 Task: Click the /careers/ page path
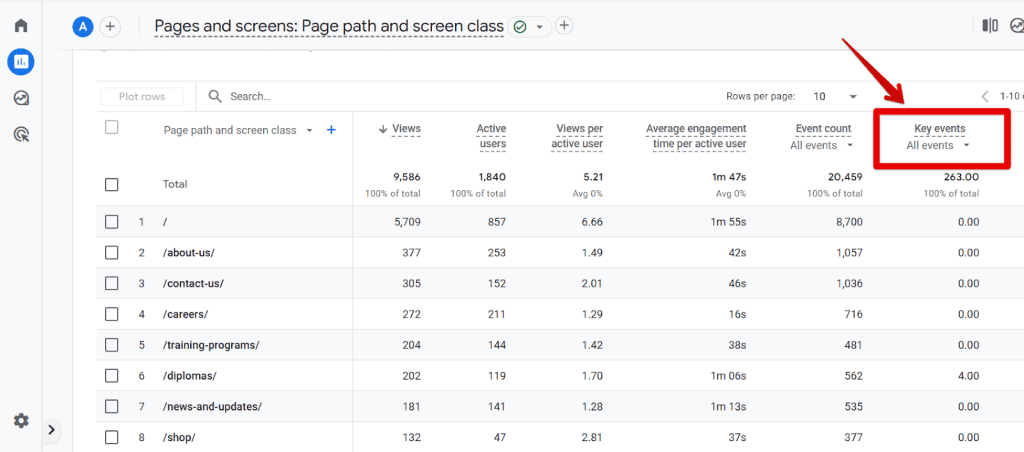tap(185, 314)
